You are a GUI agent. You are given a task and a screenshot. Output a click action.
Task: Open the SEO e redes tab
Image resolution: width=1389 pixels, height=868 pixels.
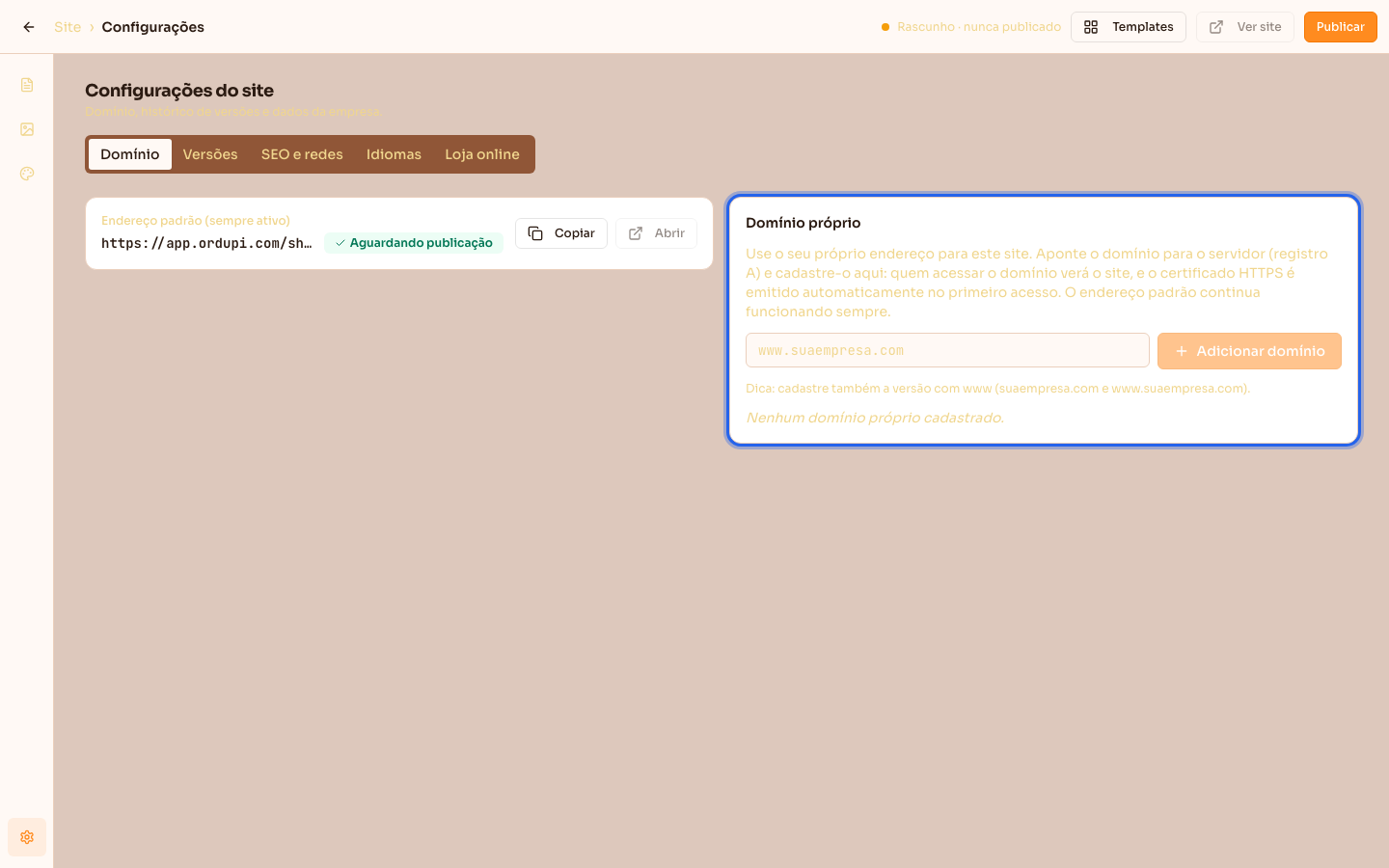point(302,154)
